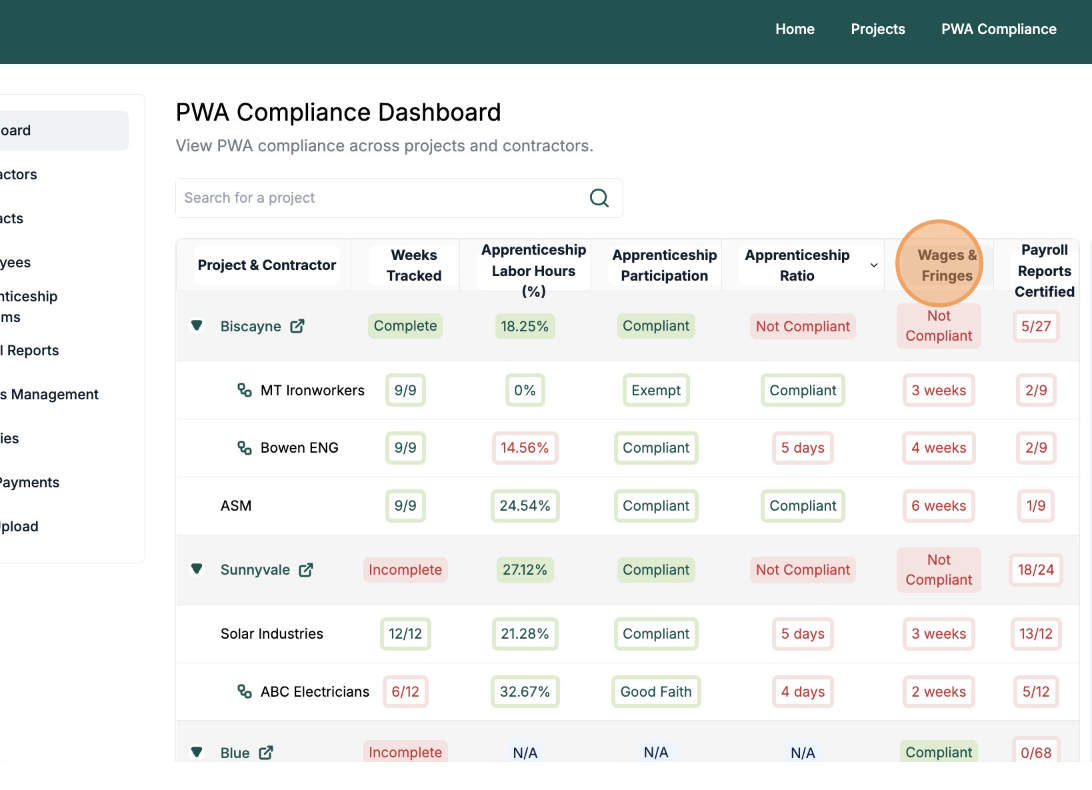
Task: Open the Projects menu item
Action: pyautogui.click(x=878, y=29)
